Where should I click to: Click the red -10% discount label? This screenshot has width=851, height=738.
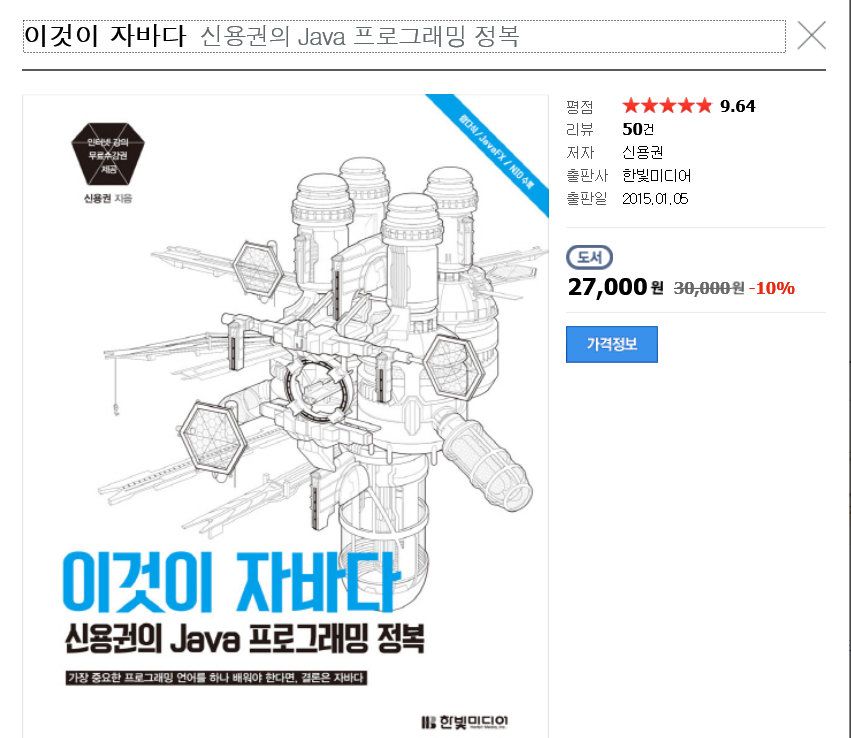point(772,288)
